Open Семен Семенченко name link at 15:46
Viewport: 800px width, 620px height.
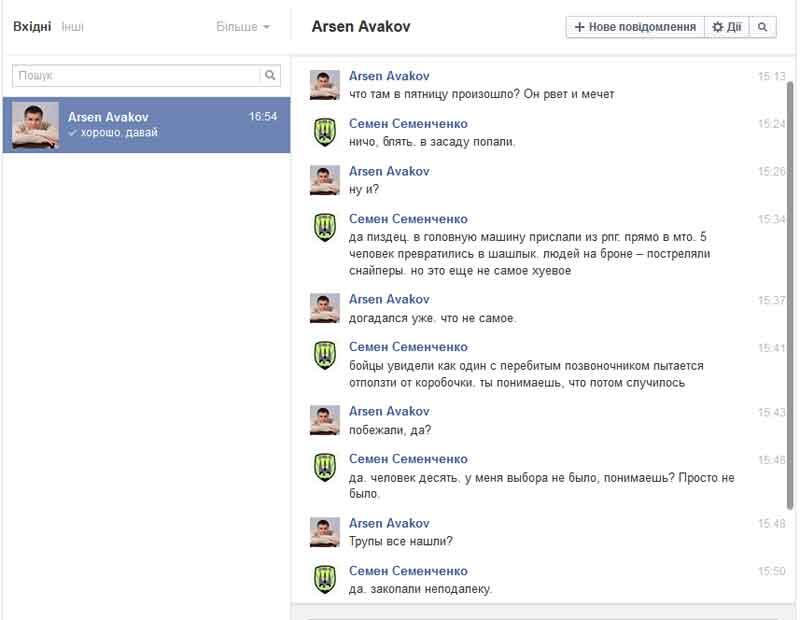pos(408,459)
